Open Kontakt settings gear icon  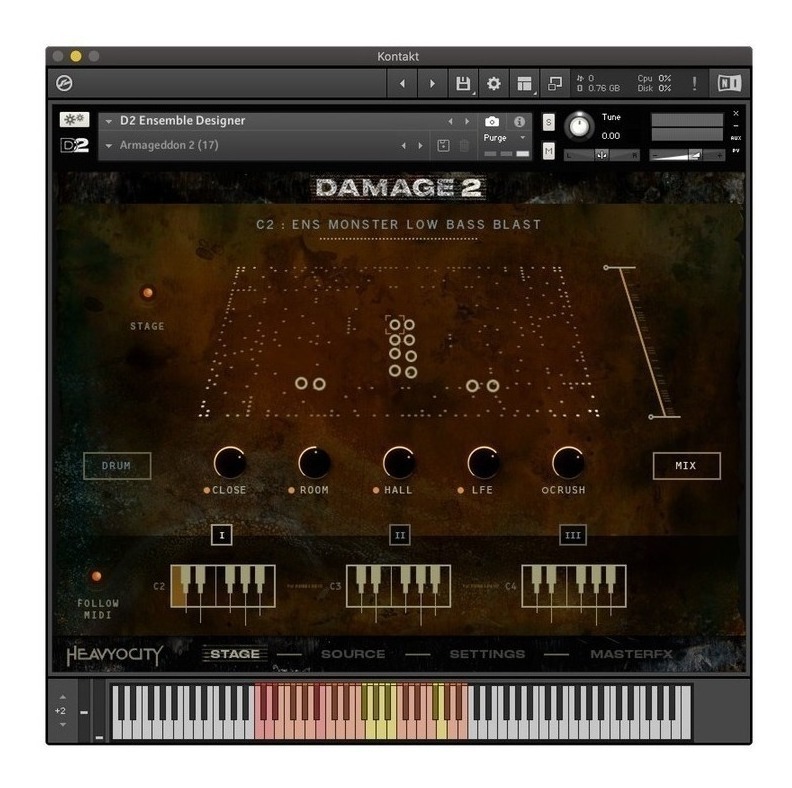[493, 84]
